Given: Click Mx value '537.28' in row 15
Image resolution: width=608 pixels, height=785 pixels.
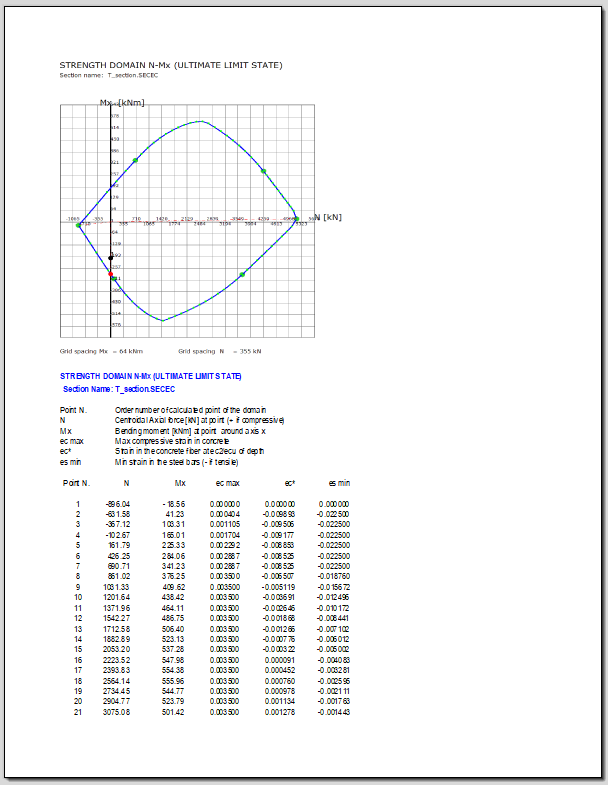Looking at the screenshot, I should [x=173, y=649].
